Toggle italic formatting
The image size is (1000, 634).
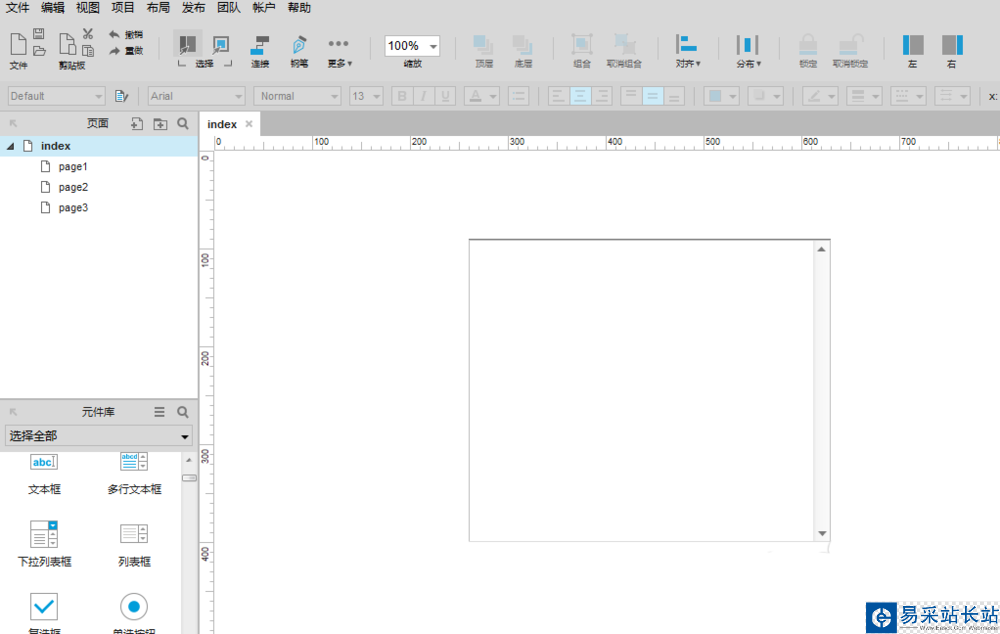point(423,96)
